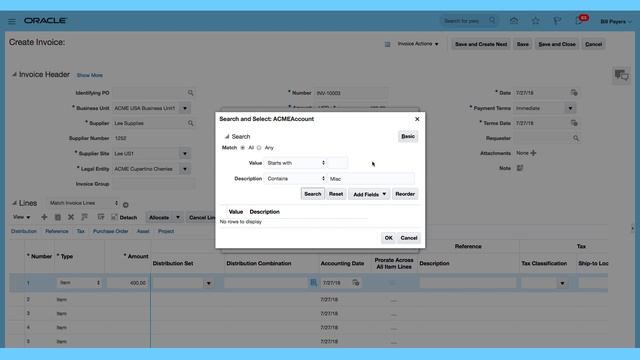Switch to the Reference tab
The height and width of the screenshot is (360, 640).
pyautogui.click(x=57, y=231)
